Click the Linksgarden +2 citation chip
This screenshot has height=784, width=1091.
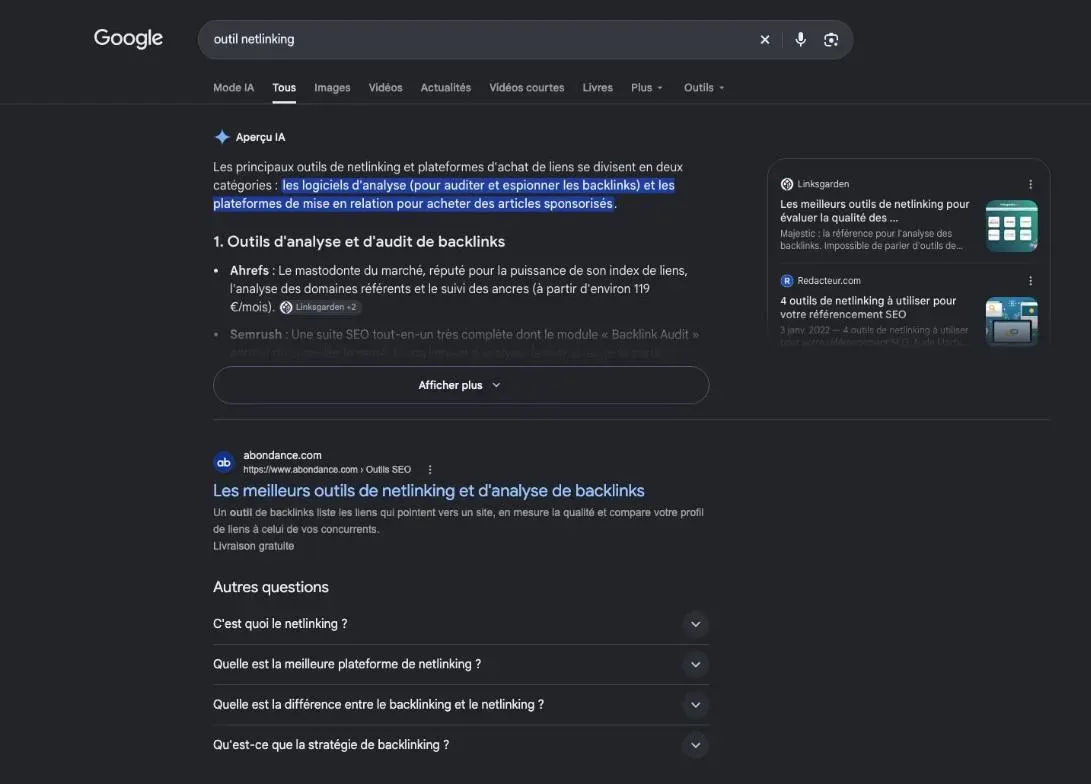[x=320, y=307]
